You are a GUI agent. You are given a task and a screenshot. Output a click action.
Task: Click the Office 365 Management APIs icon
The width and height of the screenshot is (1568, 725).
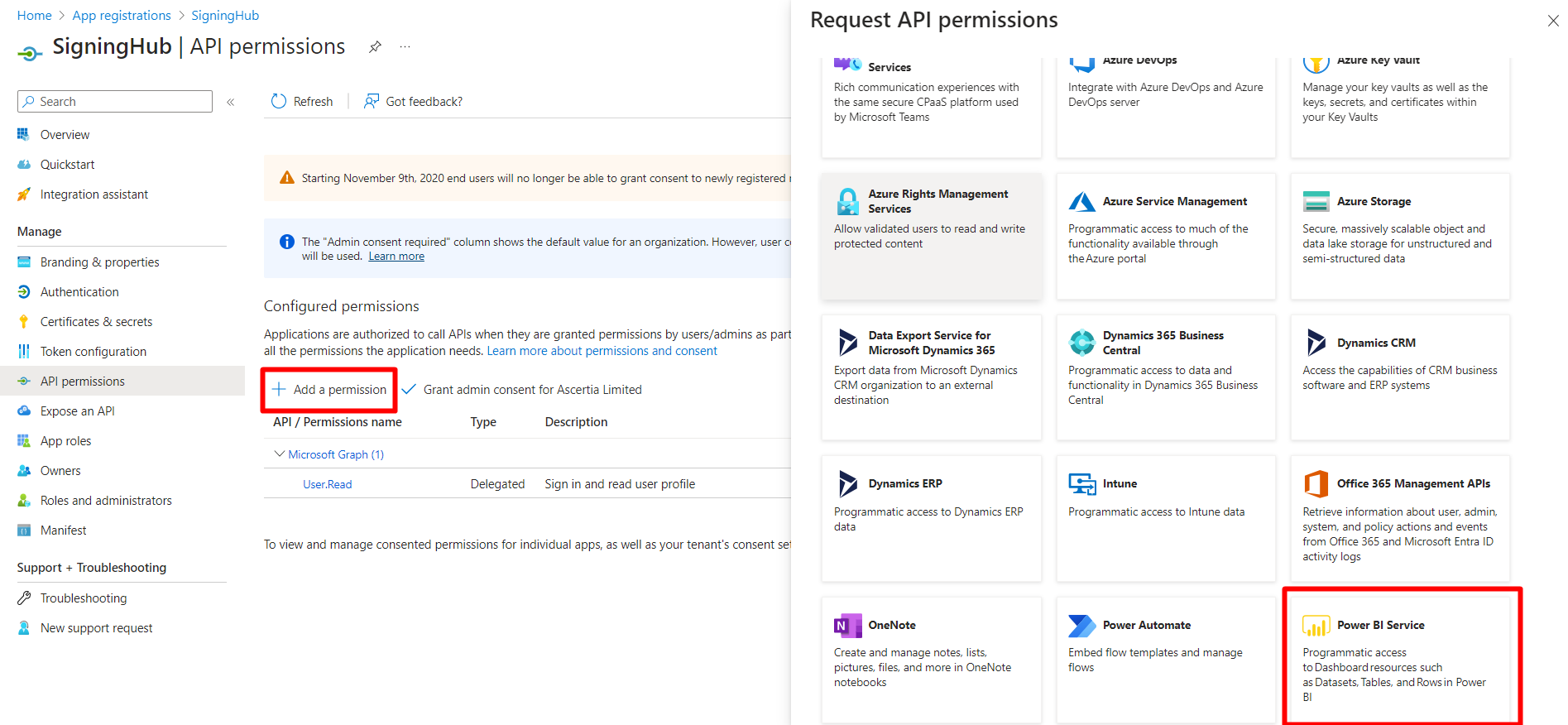coord(1316,483)
